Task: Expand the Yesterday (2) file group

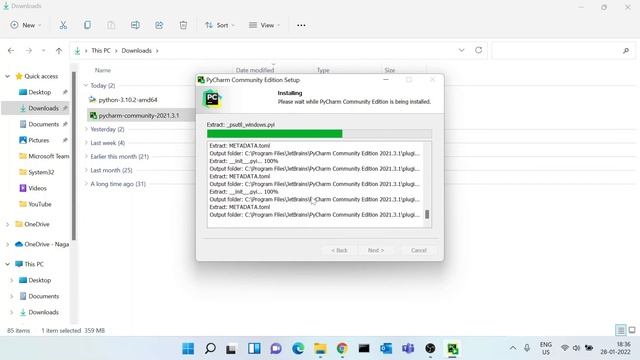Action: (x=86, y=129)
